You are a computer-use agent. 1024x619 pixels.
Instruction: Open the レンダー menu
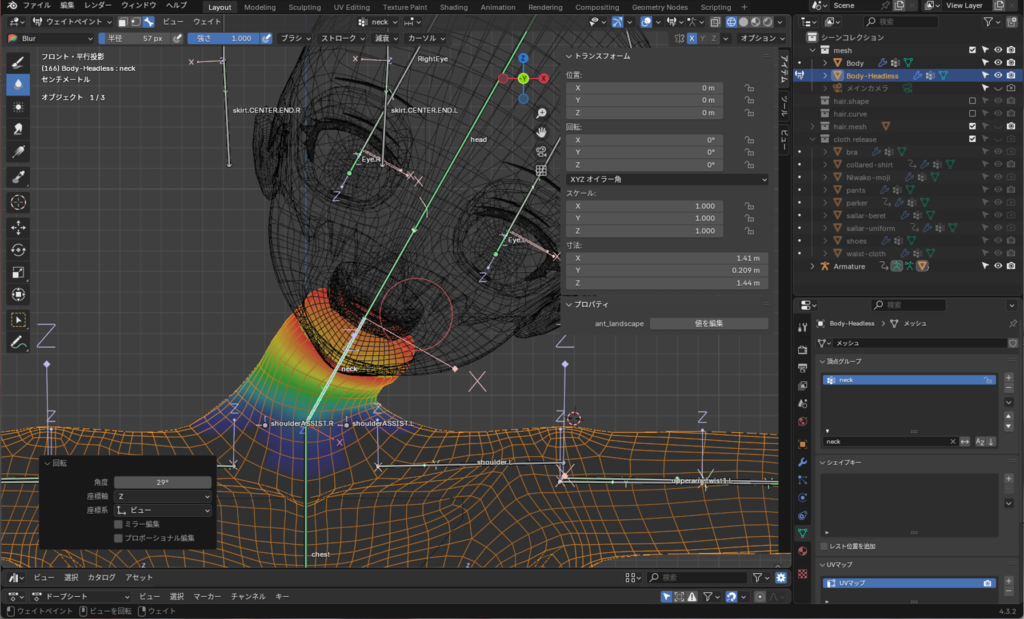[98, 6]
